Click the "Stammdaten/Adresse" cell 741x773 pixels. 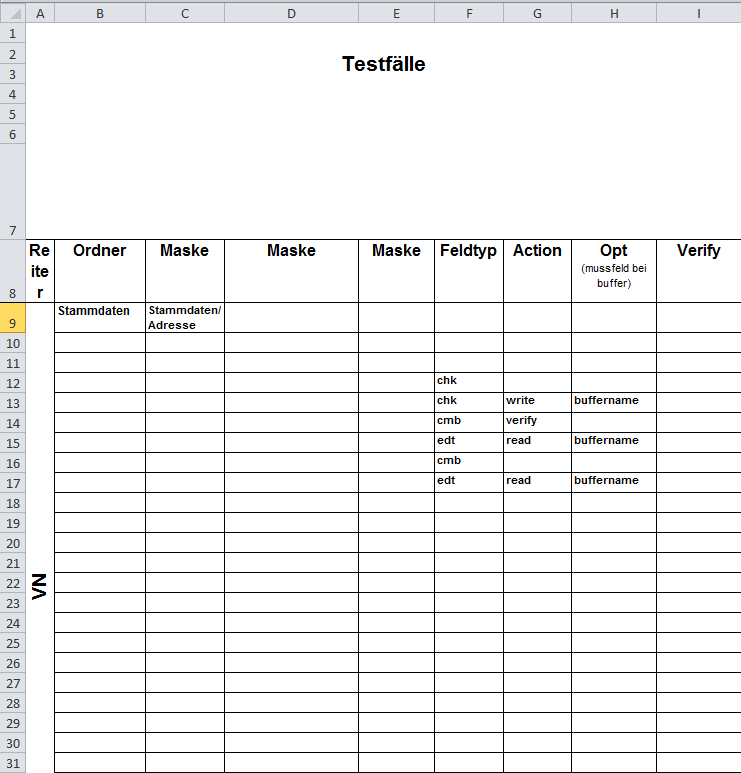click(x=185, y=318)
